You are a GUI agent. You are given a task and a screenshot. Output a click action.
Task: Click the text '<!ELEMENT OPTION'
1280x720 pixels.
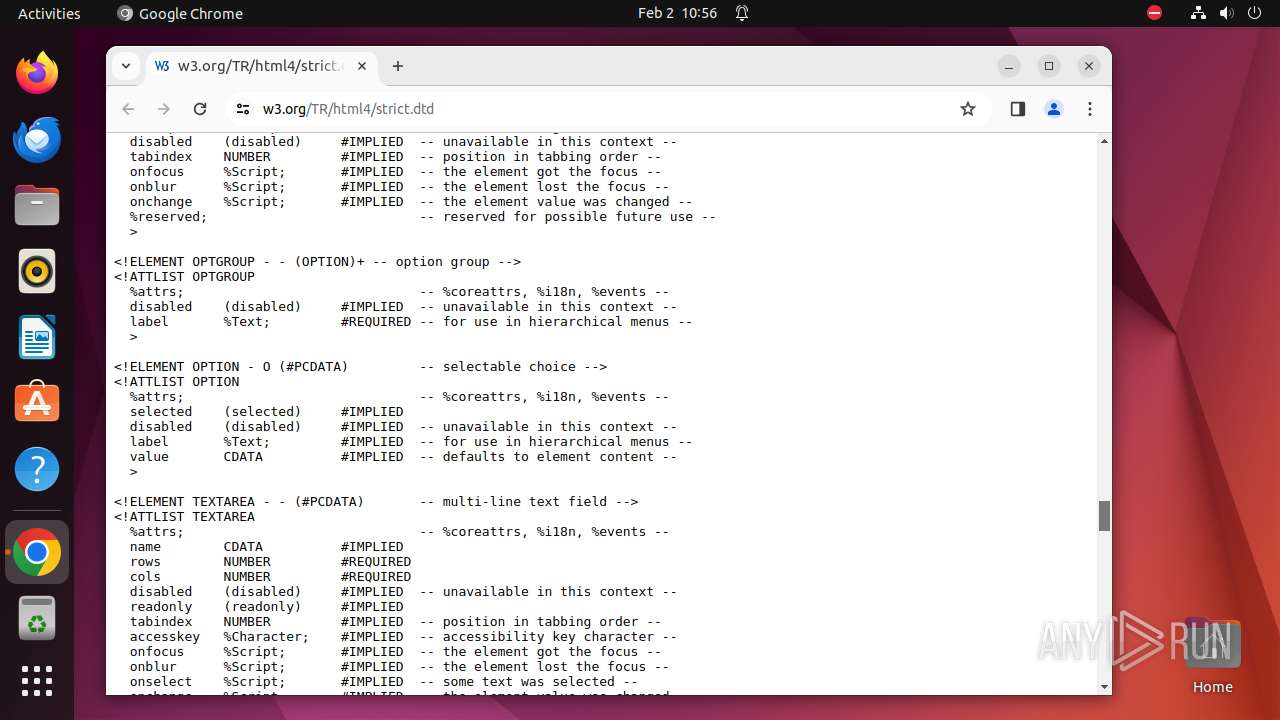(176, 367)
